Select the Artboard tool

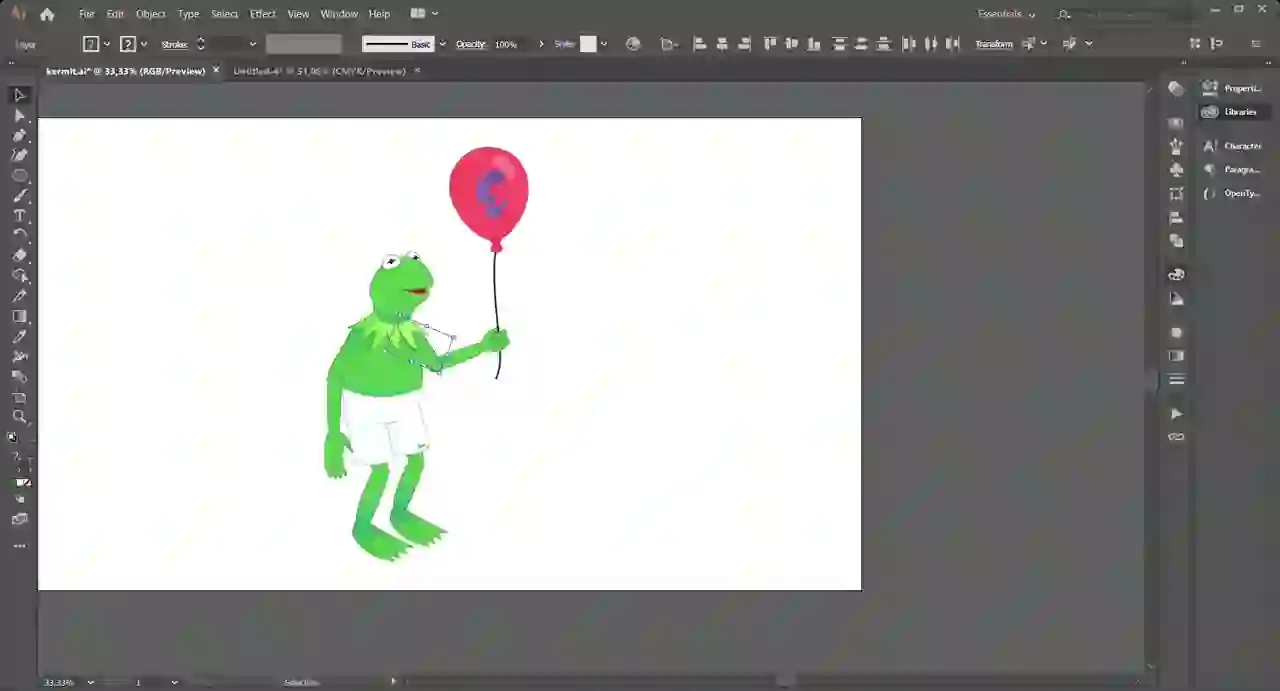pyautogui.click(x=19, y=397)
